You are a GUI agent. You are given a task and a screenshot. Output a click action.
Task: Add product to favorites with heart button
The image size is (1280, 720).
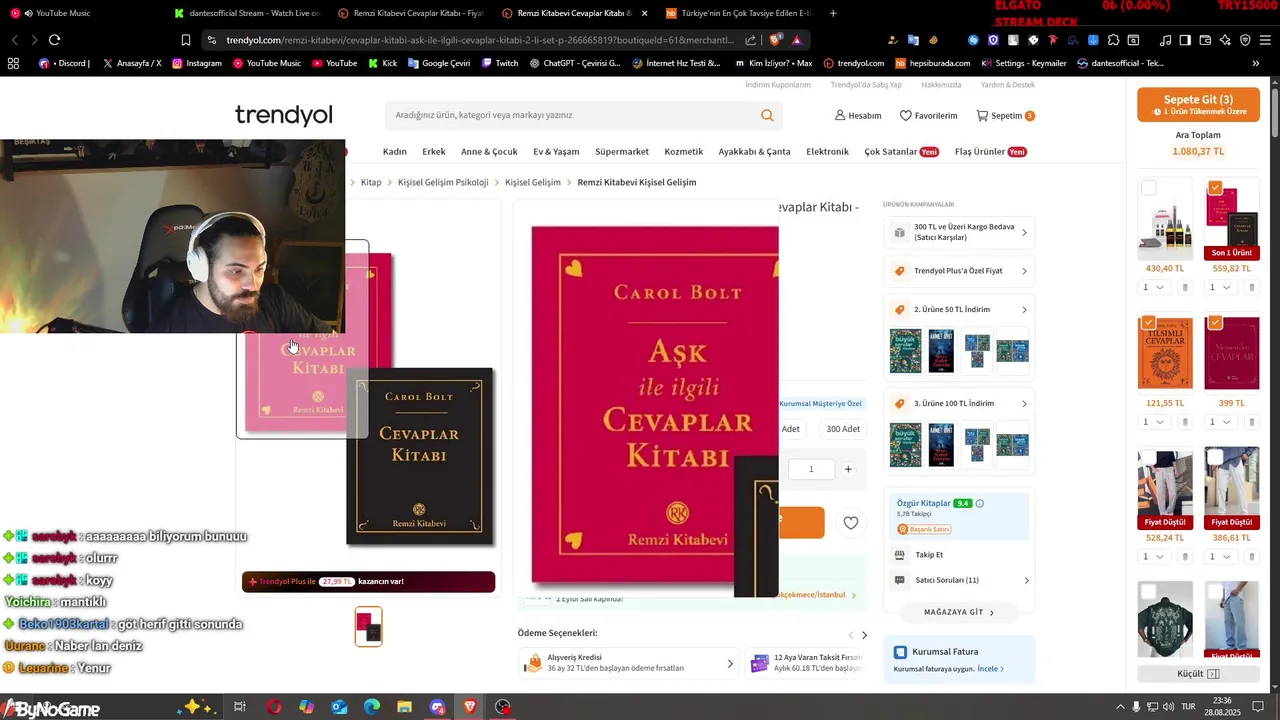(x=850, y=522)
